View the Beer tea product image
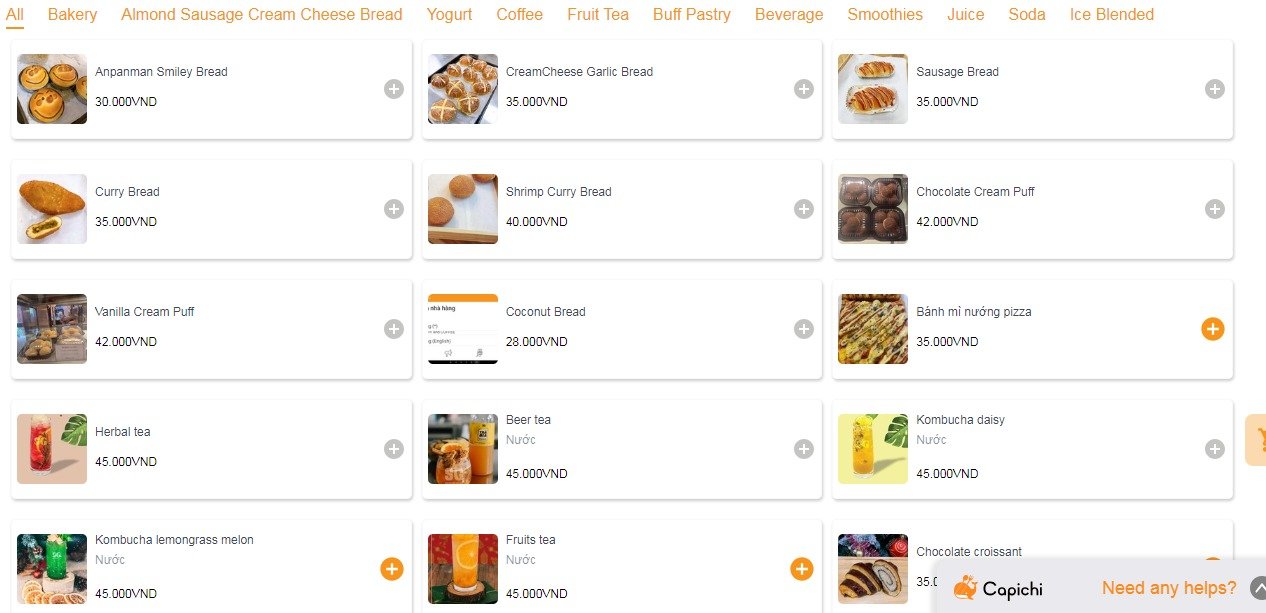Screen dimensions: 1266x613 point(463,449)
